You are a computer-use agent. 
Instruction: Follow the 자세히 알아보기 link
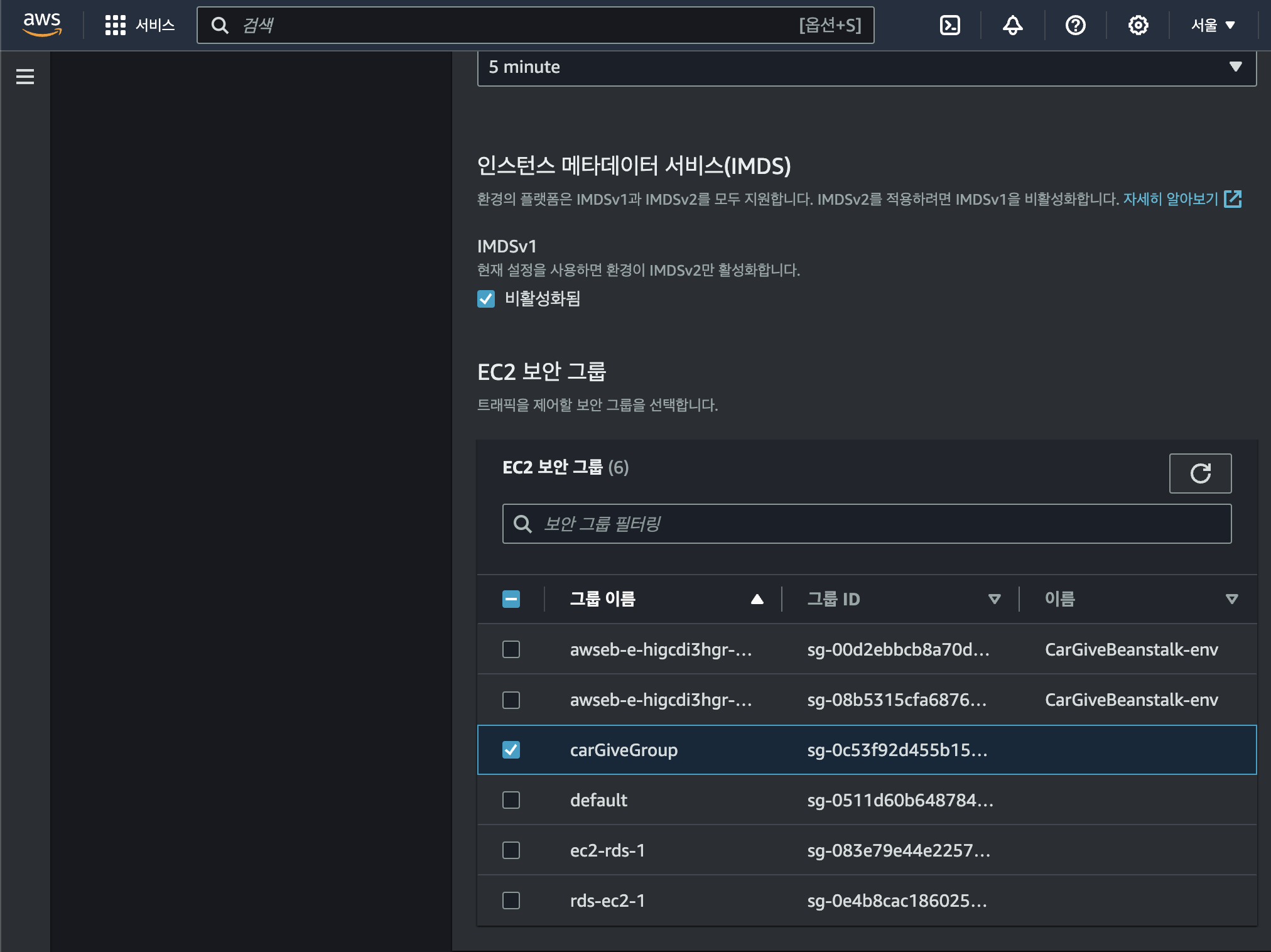(1171, 199)
